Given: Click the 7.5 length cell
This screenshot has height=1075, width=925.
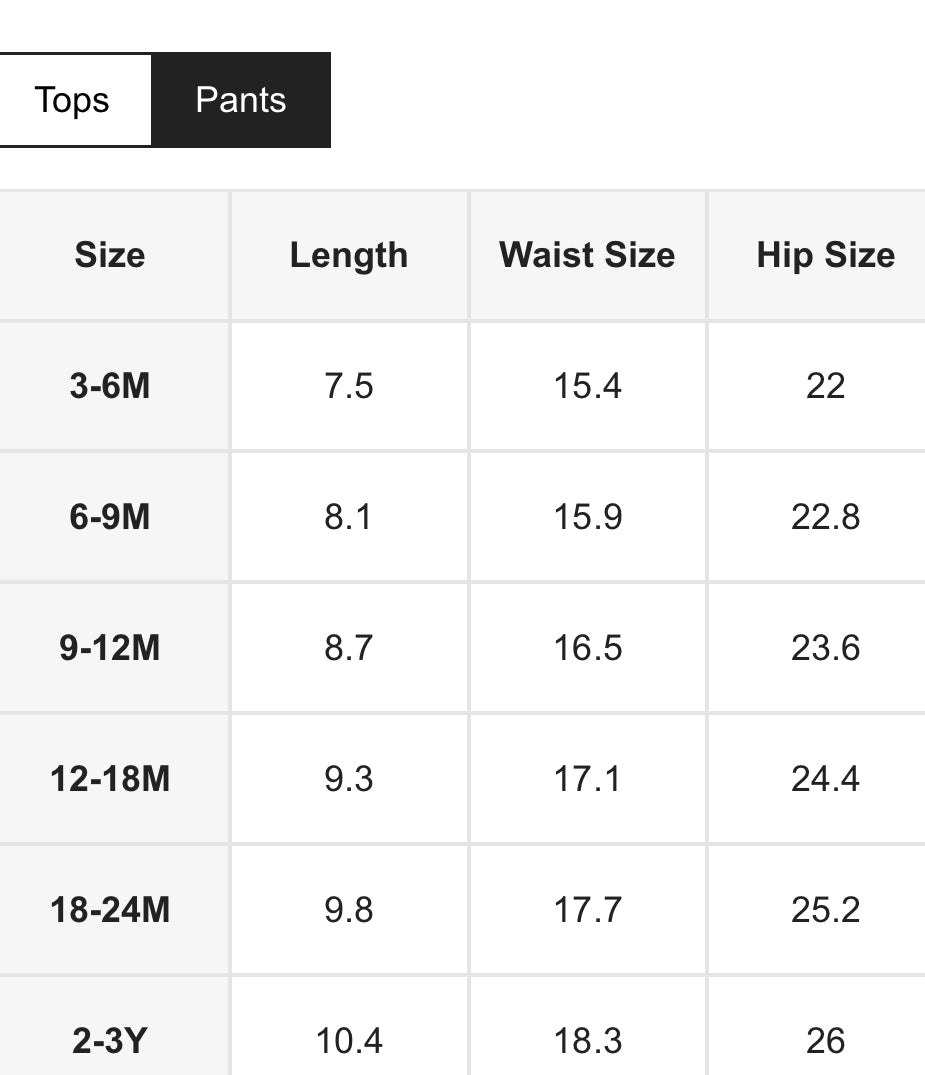Looking at the screenshot, I should click(x=349, y=386).
